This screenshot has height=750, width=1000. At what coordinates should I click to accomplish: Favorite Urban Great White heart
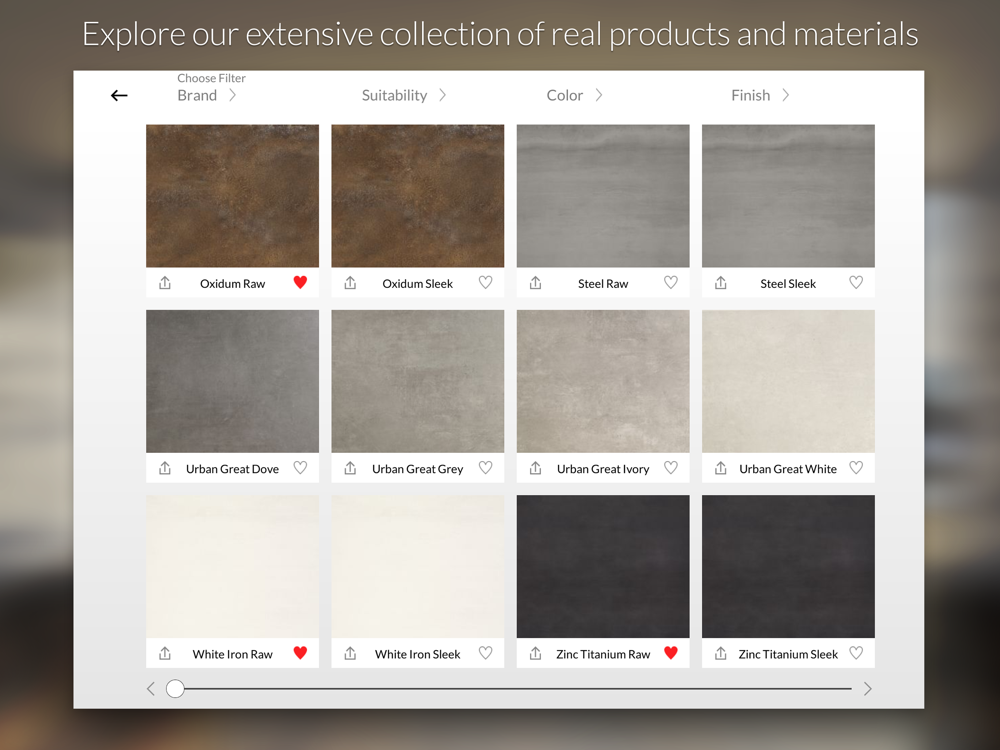856,467
